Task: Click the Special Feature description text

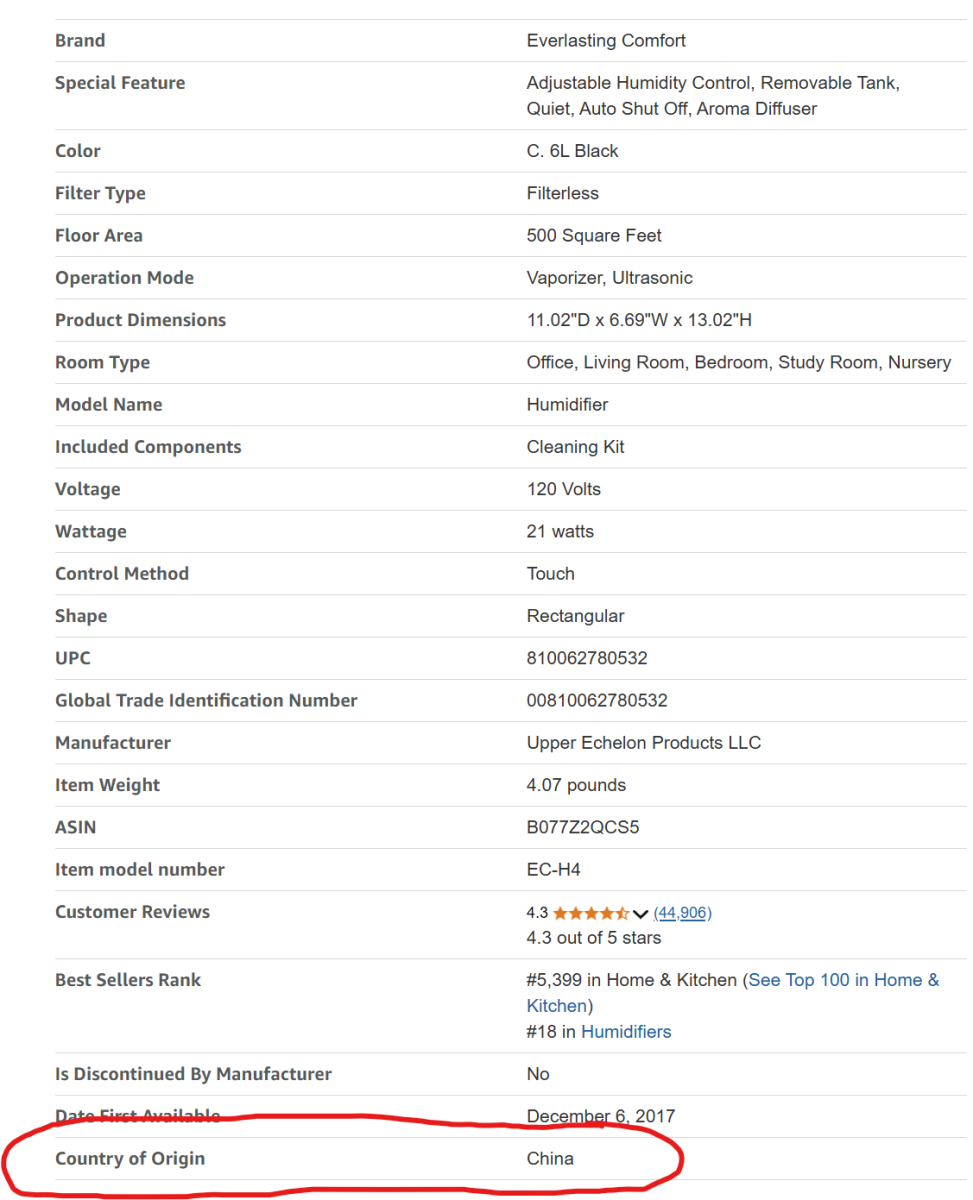Action: click(713, 96)
